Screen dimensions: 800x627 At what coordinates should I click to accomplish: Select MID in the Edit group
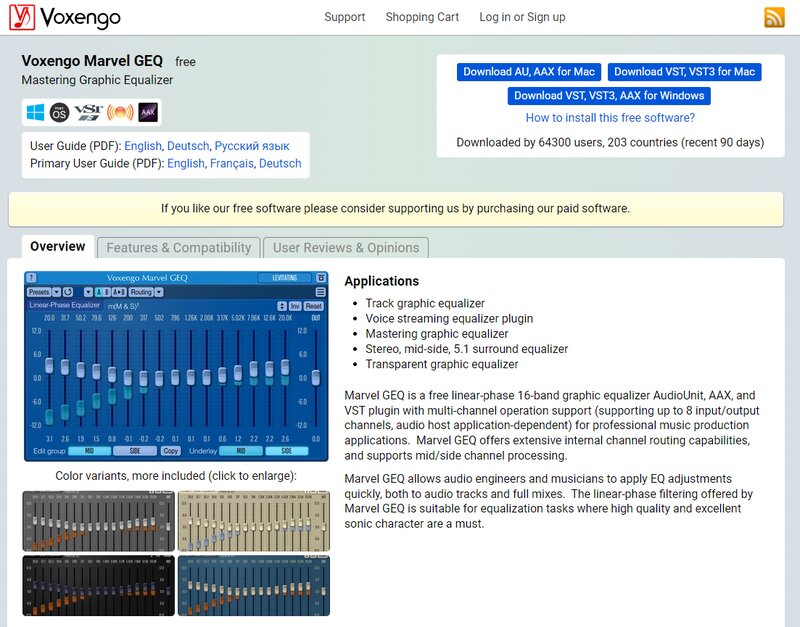(x=89, y=451)
